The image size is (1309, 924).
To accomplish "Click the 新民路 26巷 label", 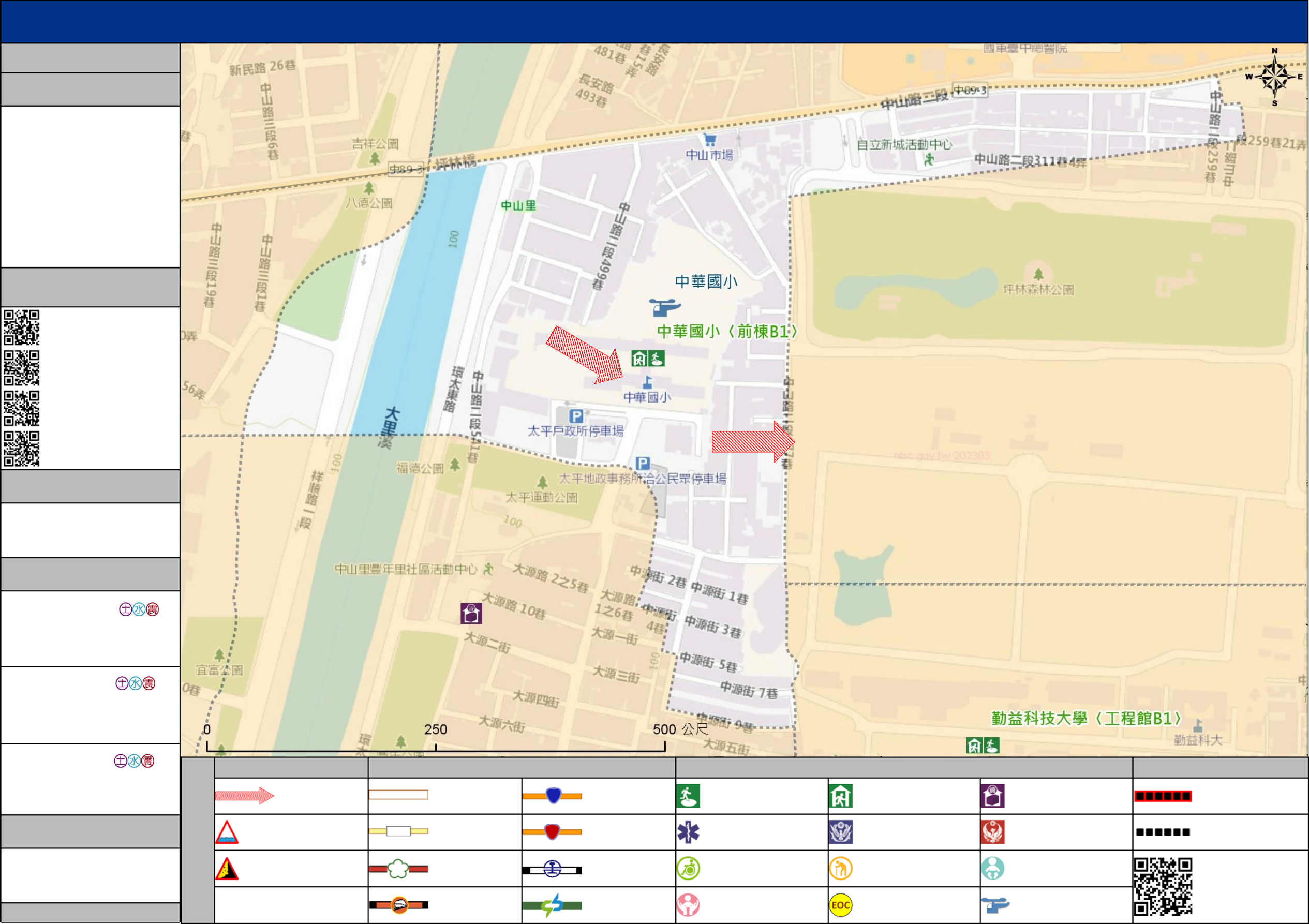I will pyautogui.click(x=262, y=67).
